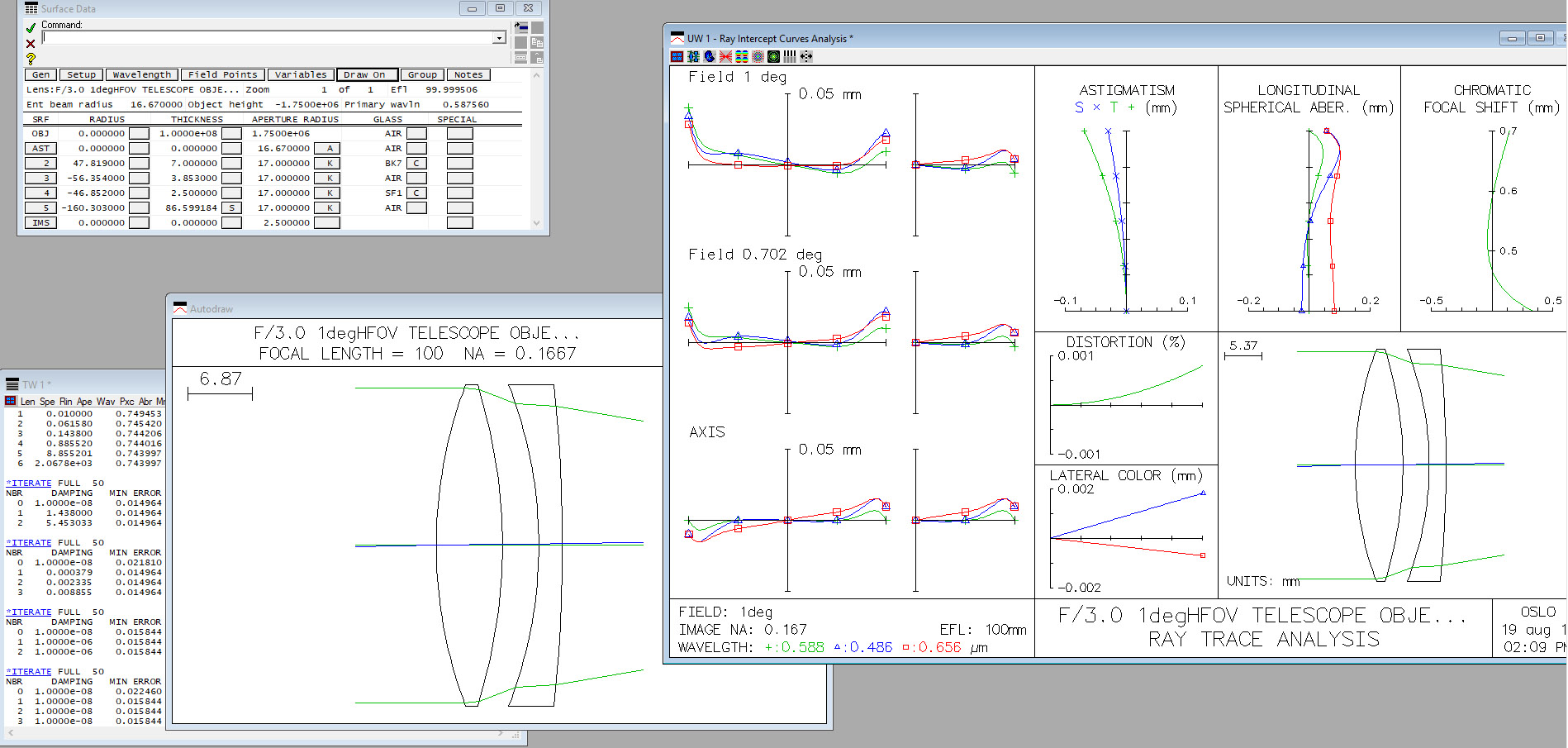The height and width of the screenshot is (748, 1568).
Task: Click the Variables button
Action: (301, 74)
